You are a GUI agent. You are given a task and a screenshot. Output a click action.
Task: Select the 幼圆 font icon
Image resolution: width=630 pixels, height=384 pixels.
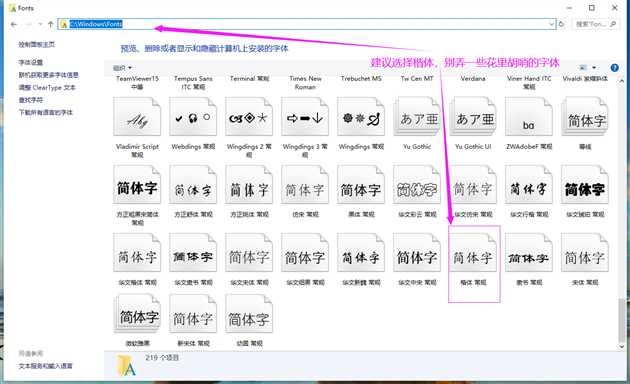coord(249,314)
